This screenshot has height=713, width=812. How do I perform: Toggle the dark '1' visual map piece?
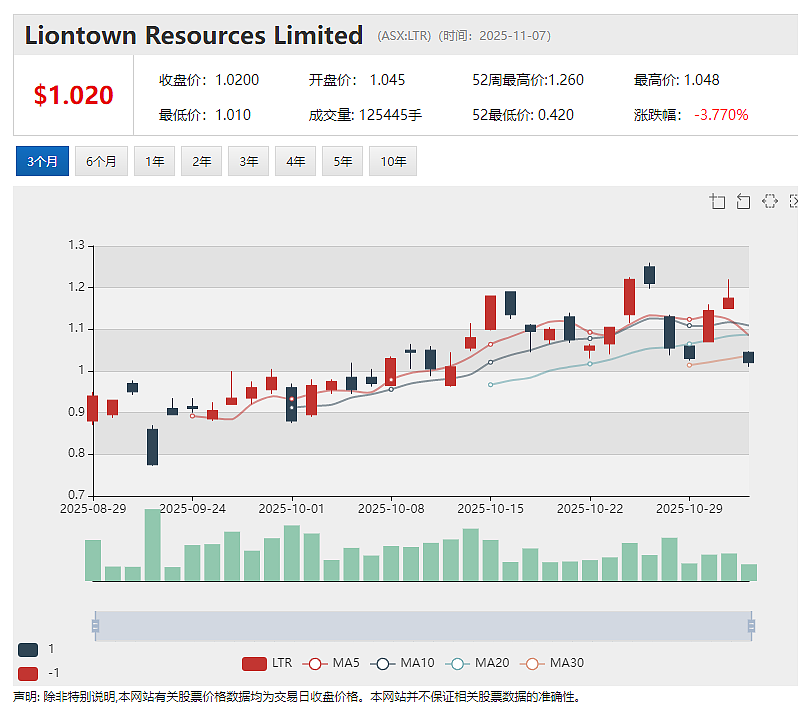(28, 649)
